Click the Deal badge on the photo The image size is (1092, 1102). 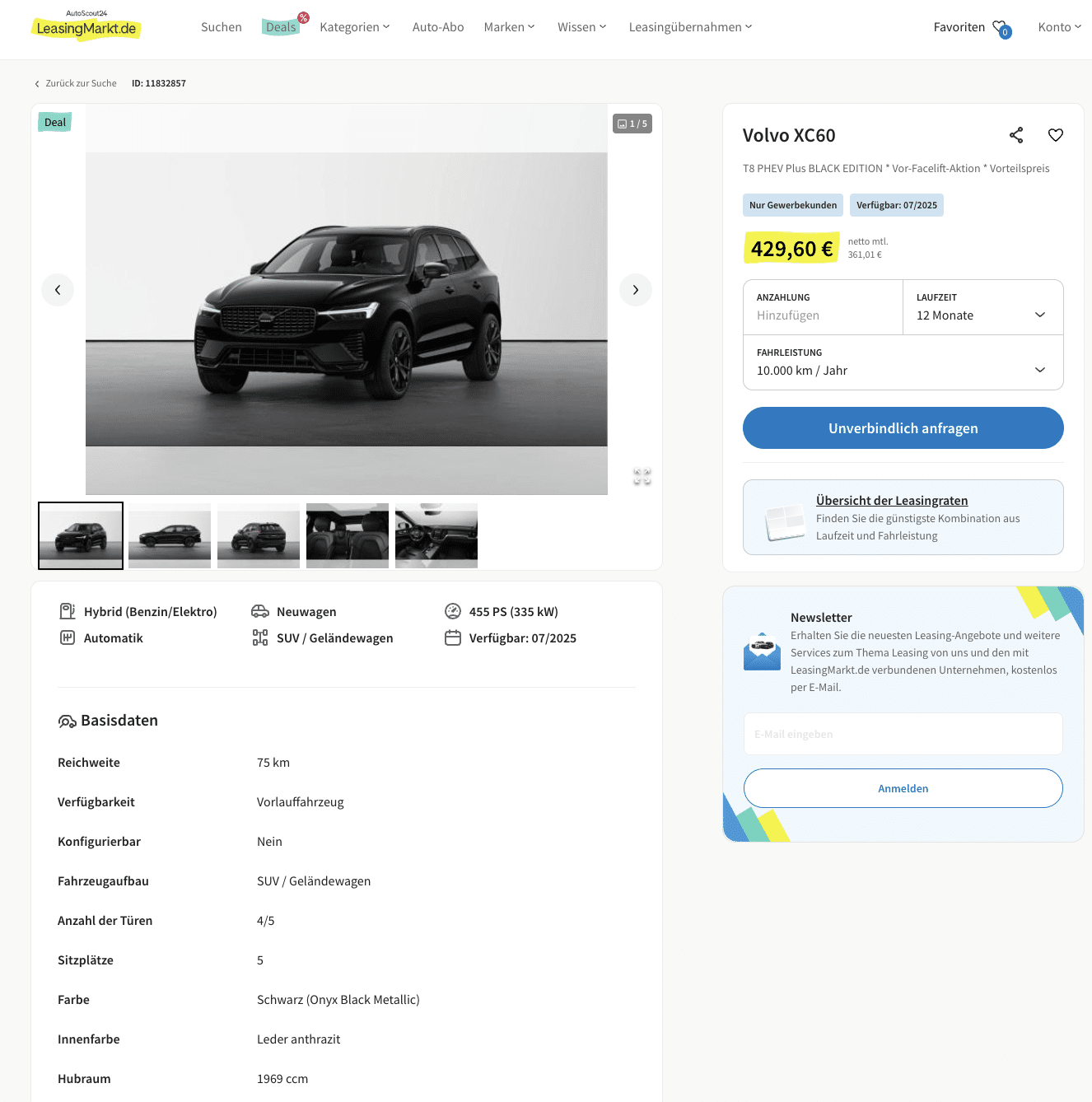[x=55, y=123]
